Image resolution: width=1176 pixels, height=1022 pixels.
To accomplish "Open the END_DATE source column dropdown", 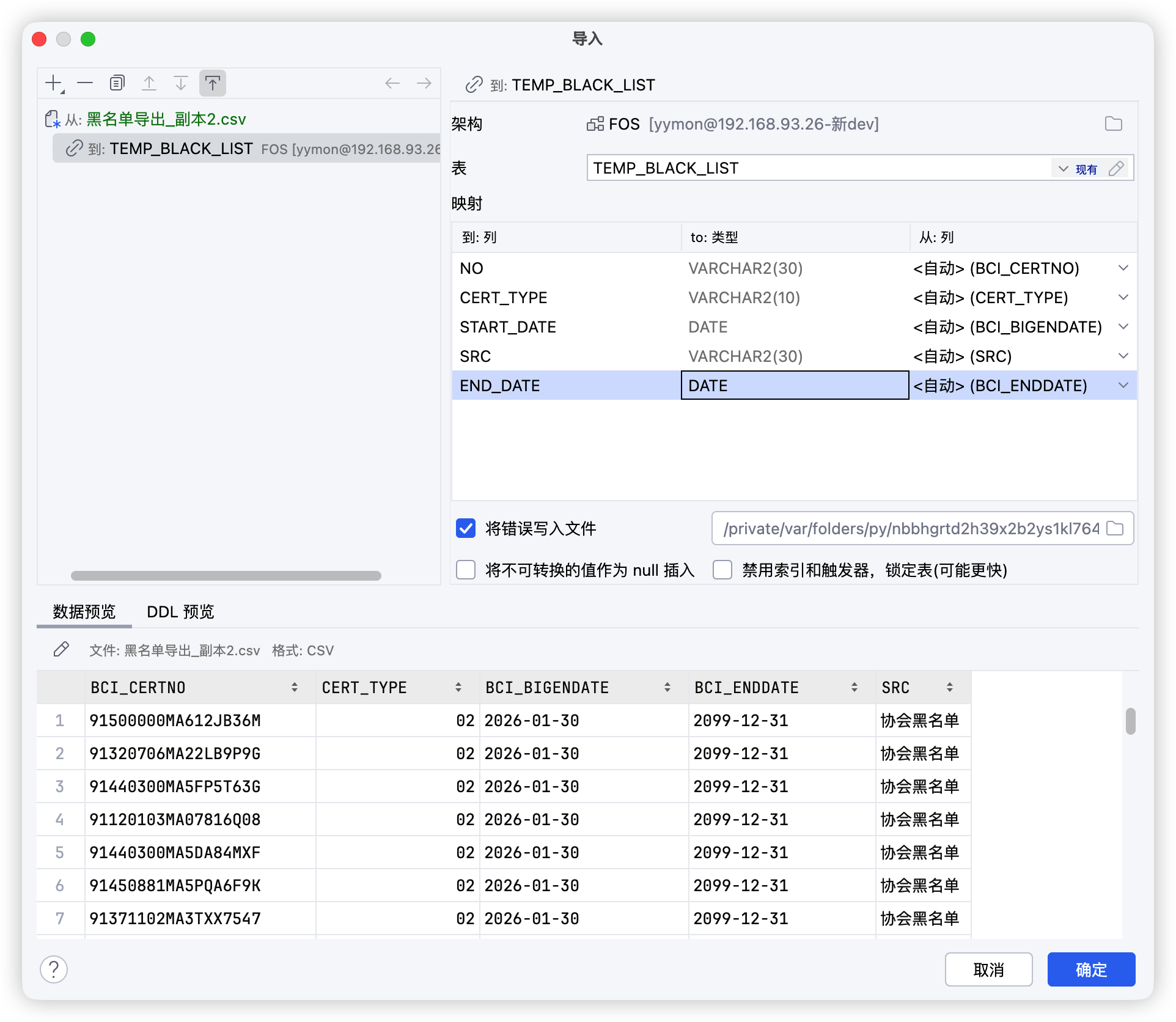I will click(x=1123, y=386).
